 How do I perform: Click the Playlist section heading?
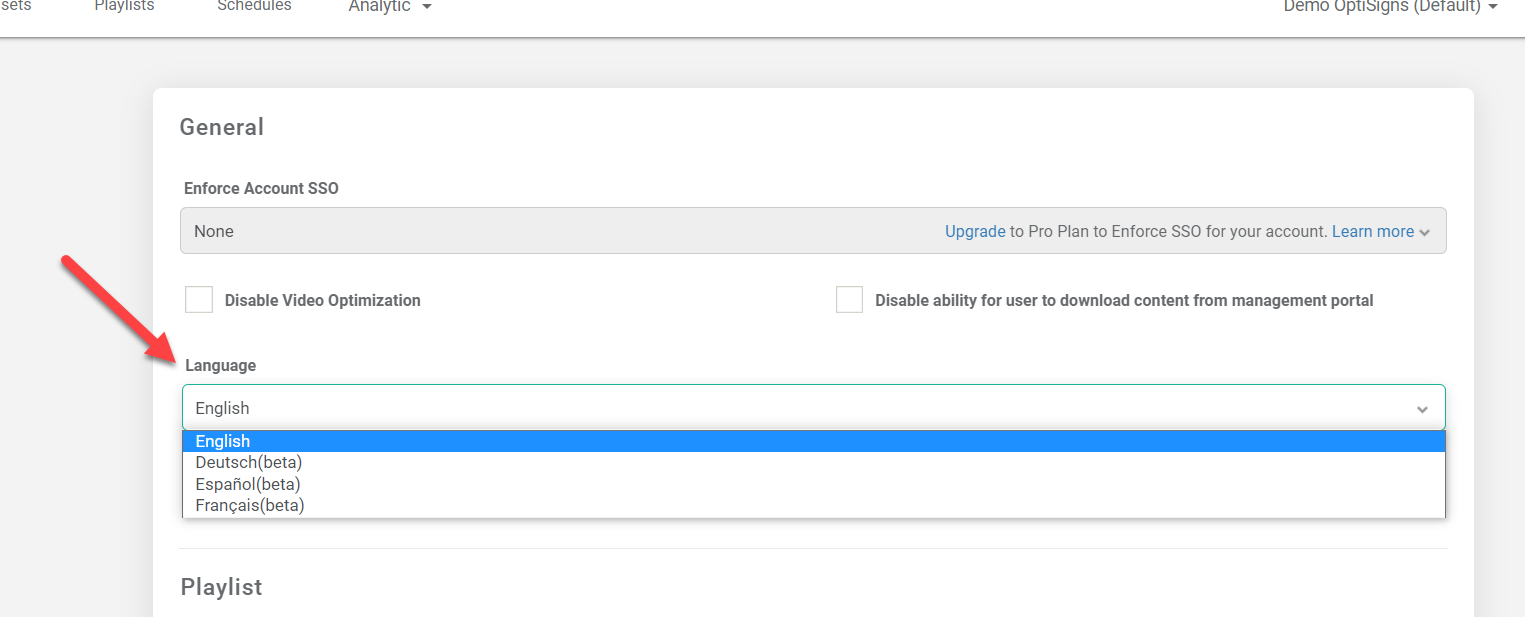click(221, 587)
